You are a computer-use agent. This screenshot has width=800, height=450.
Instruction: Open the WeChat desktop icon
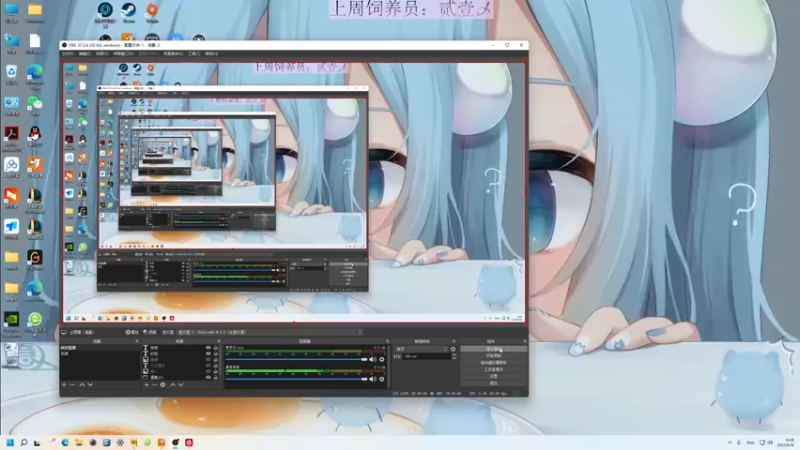pyautogui.click(x=35, y=106)
